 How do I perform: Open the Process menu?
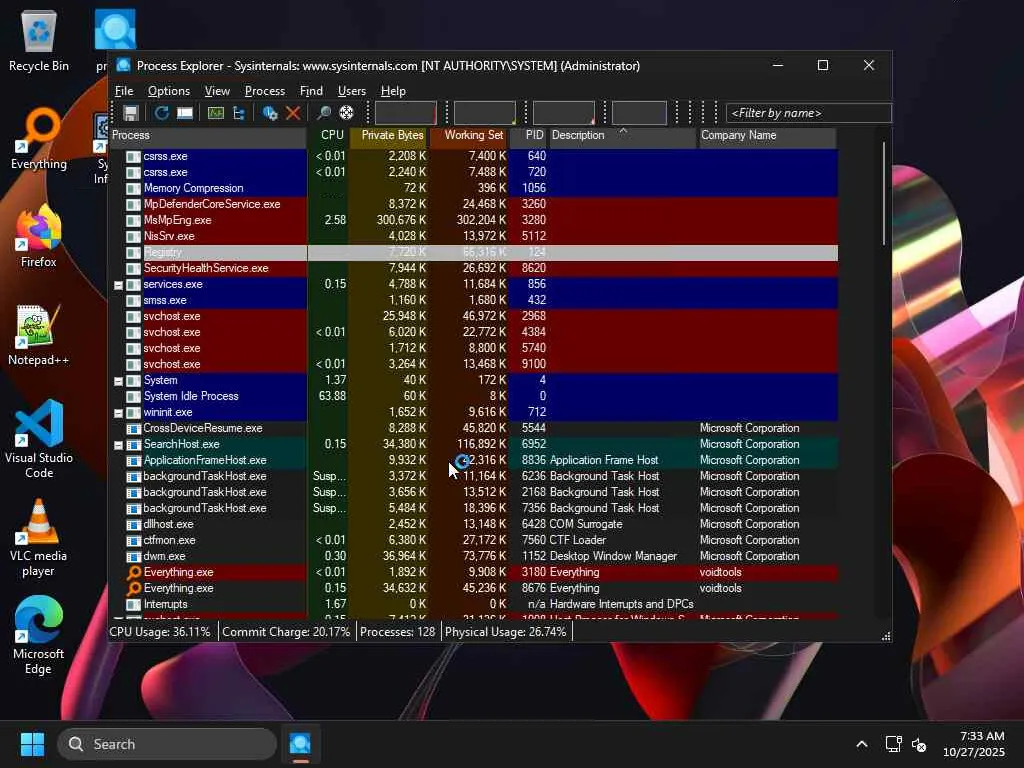(264, 91)
